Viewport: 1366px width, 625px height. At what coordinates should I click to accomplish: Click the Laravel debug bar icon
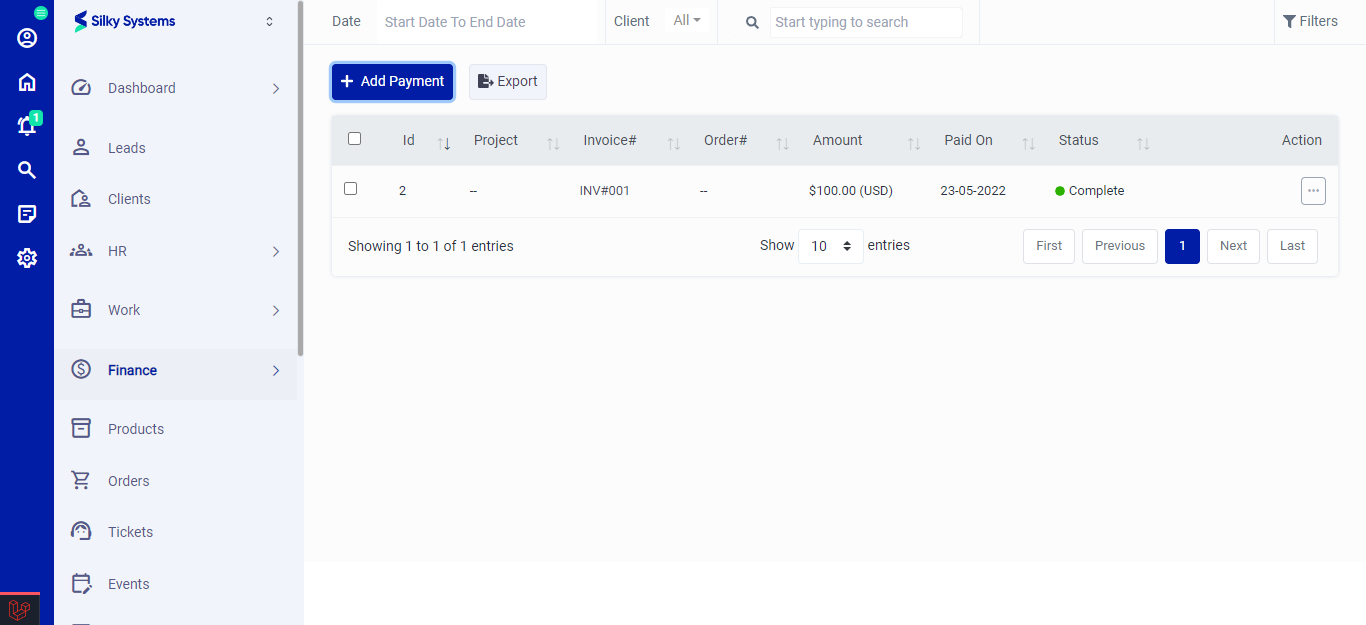[x=19, y=609]
